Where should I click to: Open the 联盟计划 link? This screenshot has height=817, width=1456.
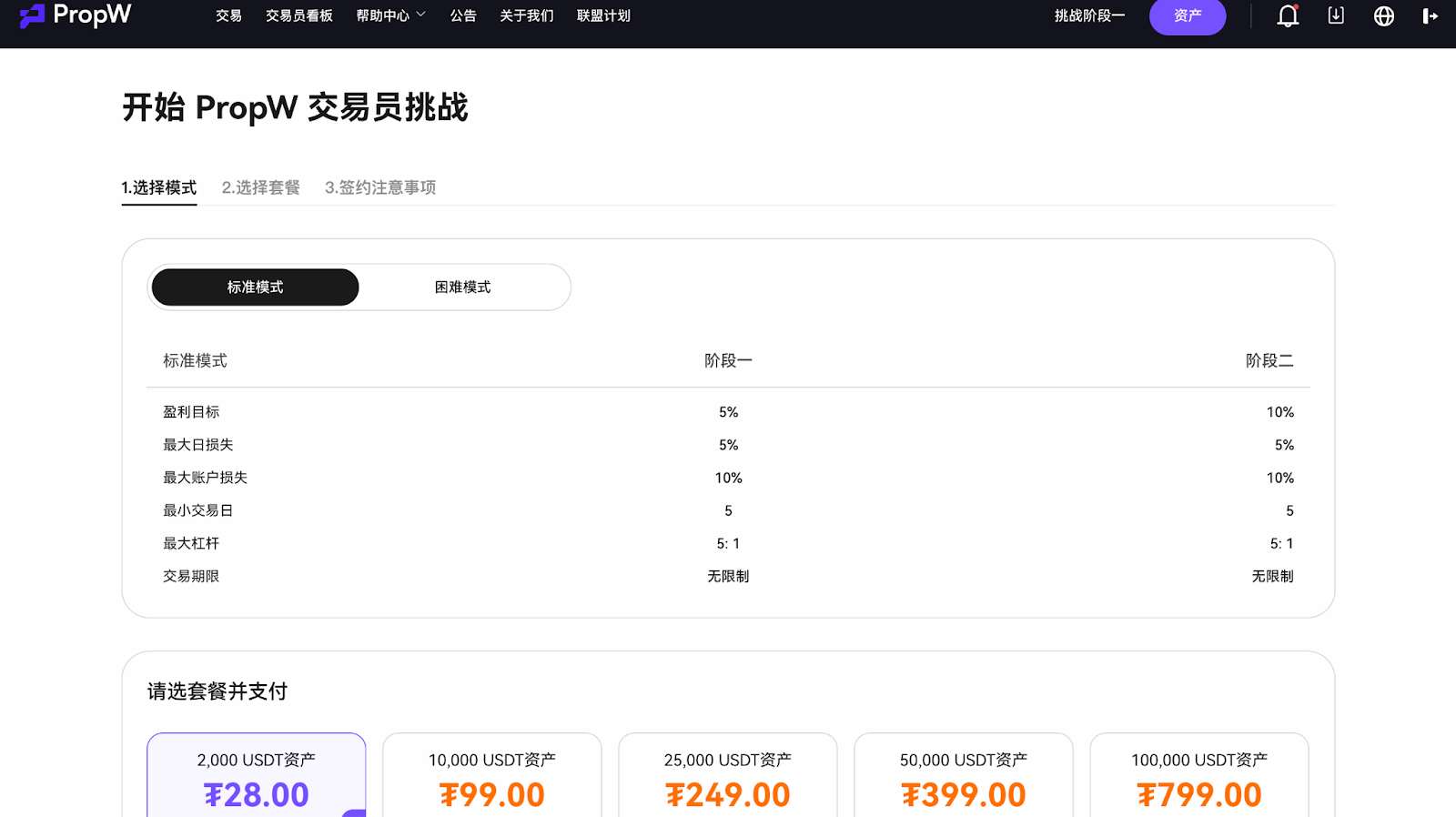(x=603, y=15)
